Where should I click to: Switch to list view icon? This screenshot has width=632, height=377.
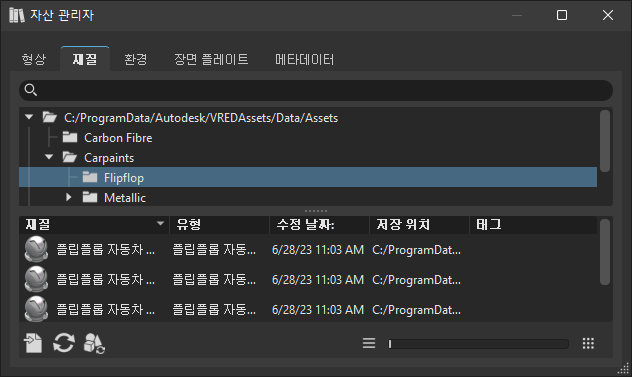pyautogui.click(x=369, y=343)
